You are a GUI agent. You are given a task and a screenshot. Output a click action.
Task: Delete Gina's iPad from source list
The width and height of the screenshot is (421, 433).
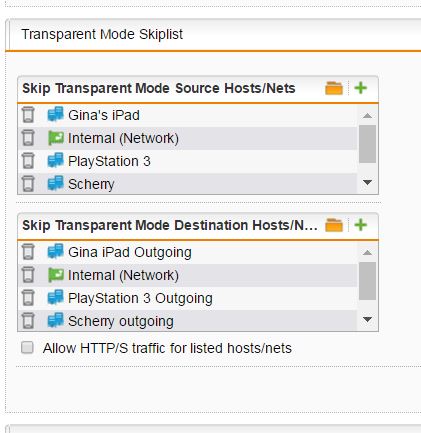click(x=28, y=115)
